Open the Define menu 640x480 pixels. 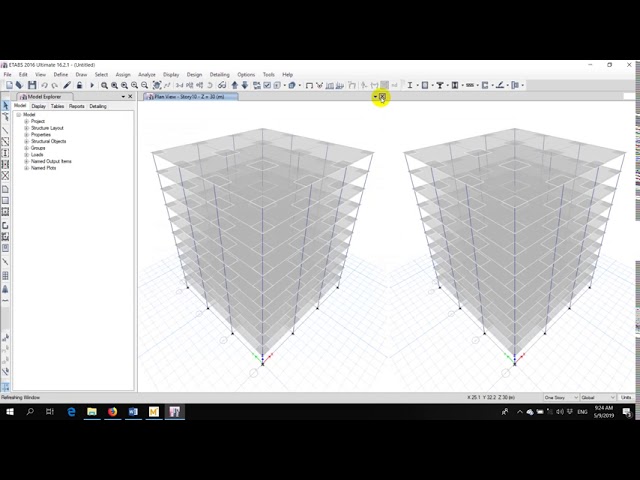[x=61, y=75]
